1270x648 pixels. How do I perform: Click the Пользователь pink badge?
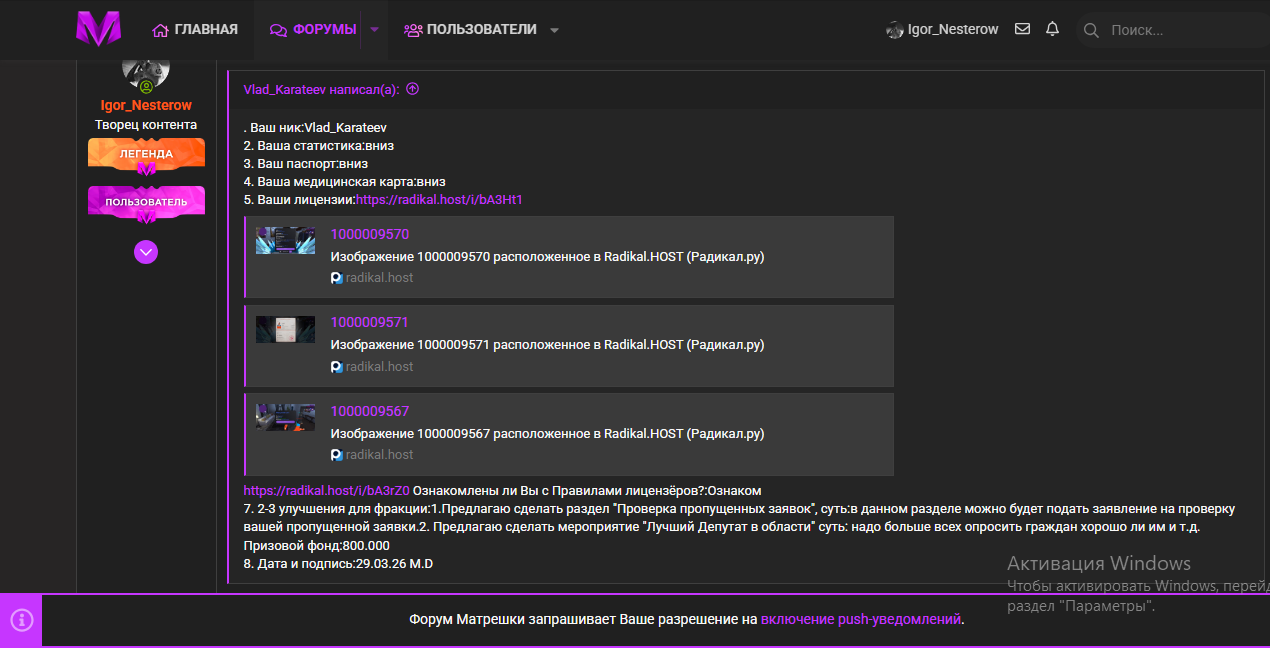tap(146, 202)
